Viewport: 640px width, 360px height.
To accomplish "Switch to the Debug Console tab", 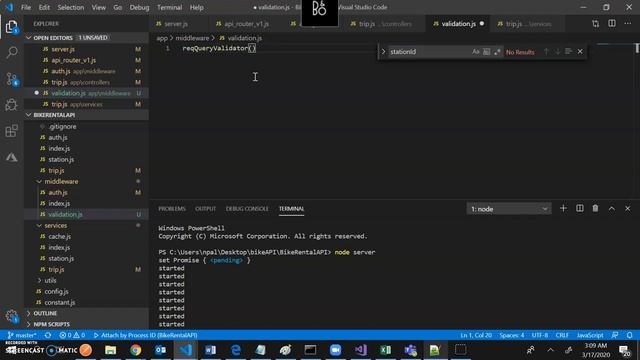I will tap(247, 209).
